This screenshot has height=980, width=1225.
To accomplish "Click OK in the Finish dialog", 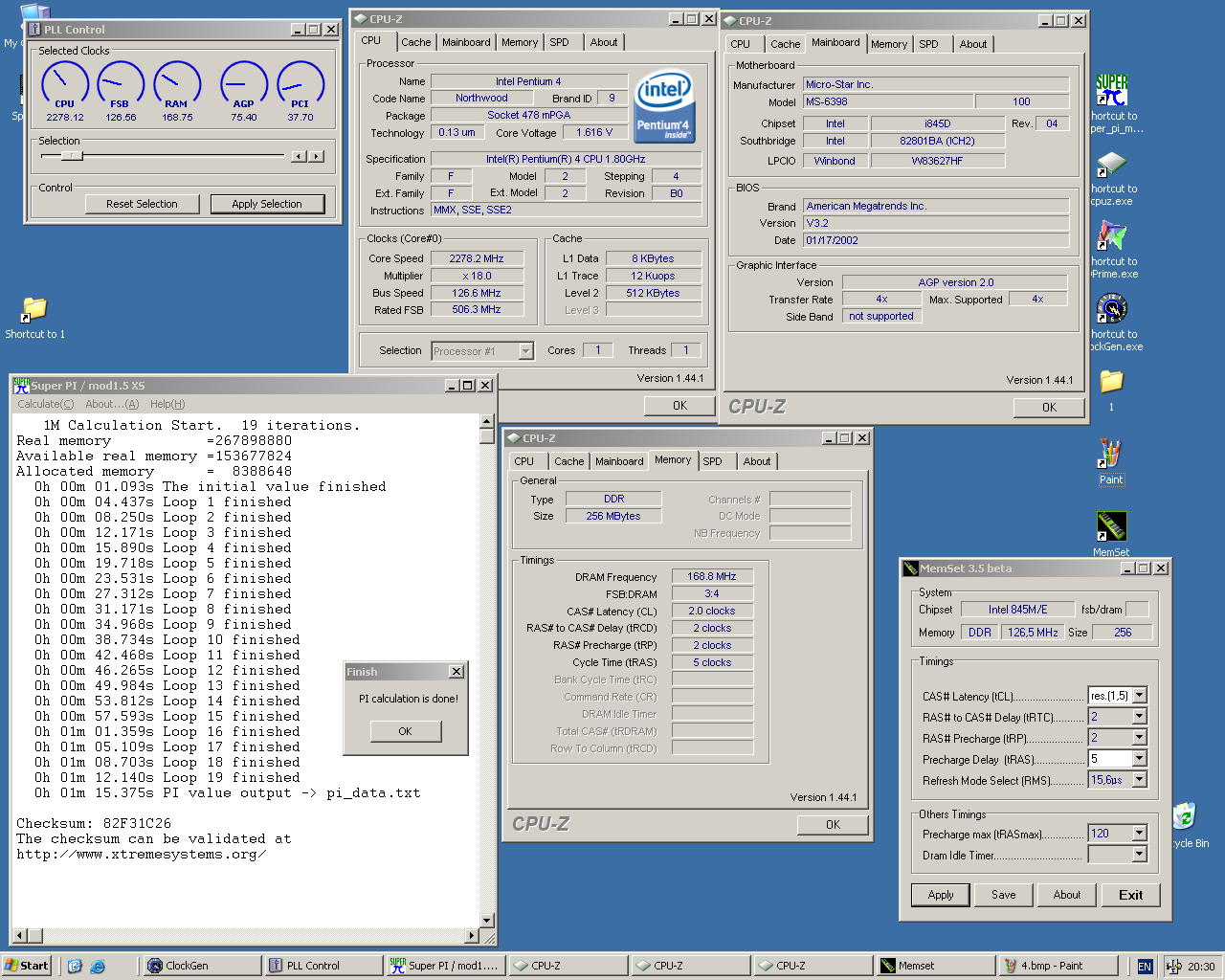I will click(x=406, y=731).
